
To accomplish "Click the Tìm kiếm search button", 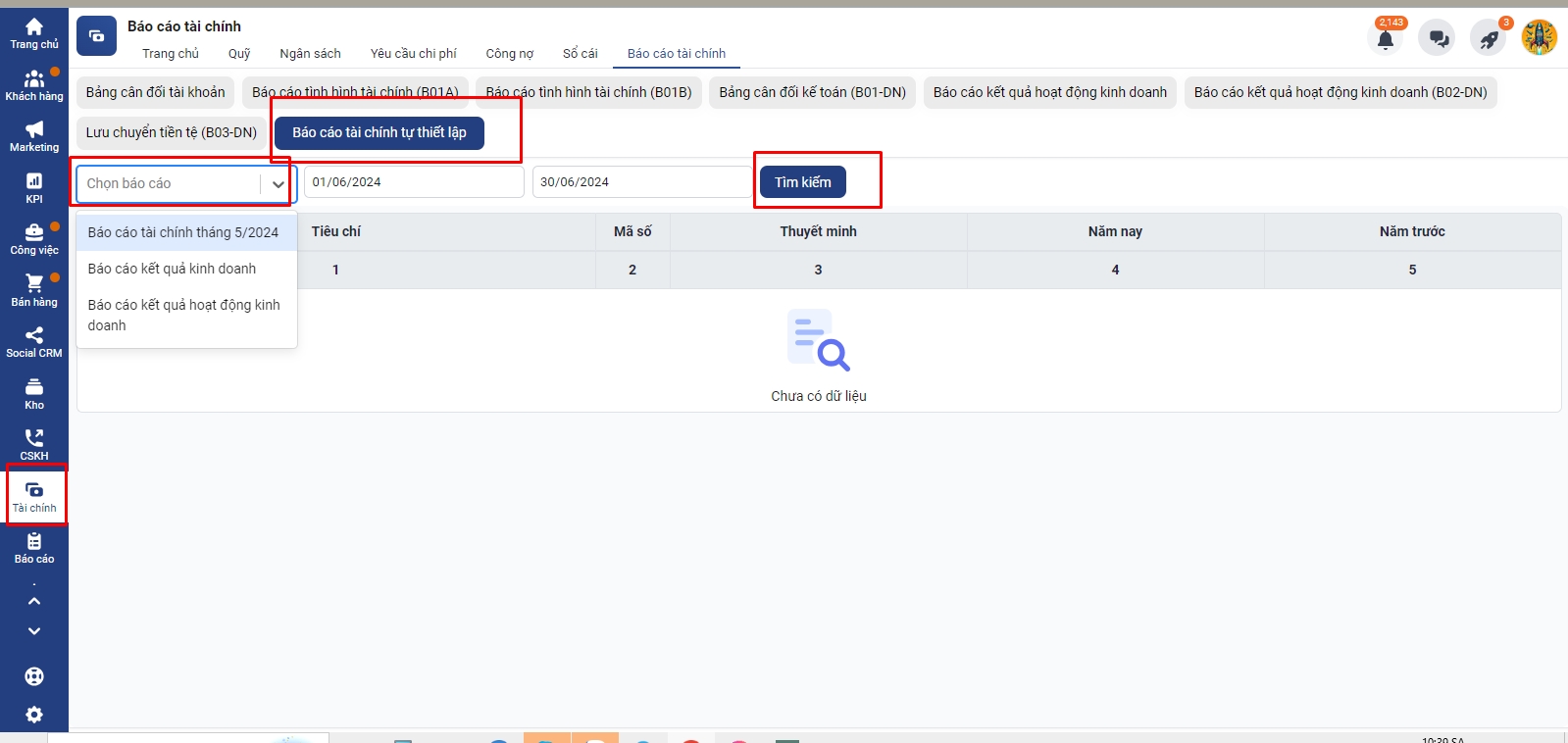I will pyautogui.click(x=802, y=182).
